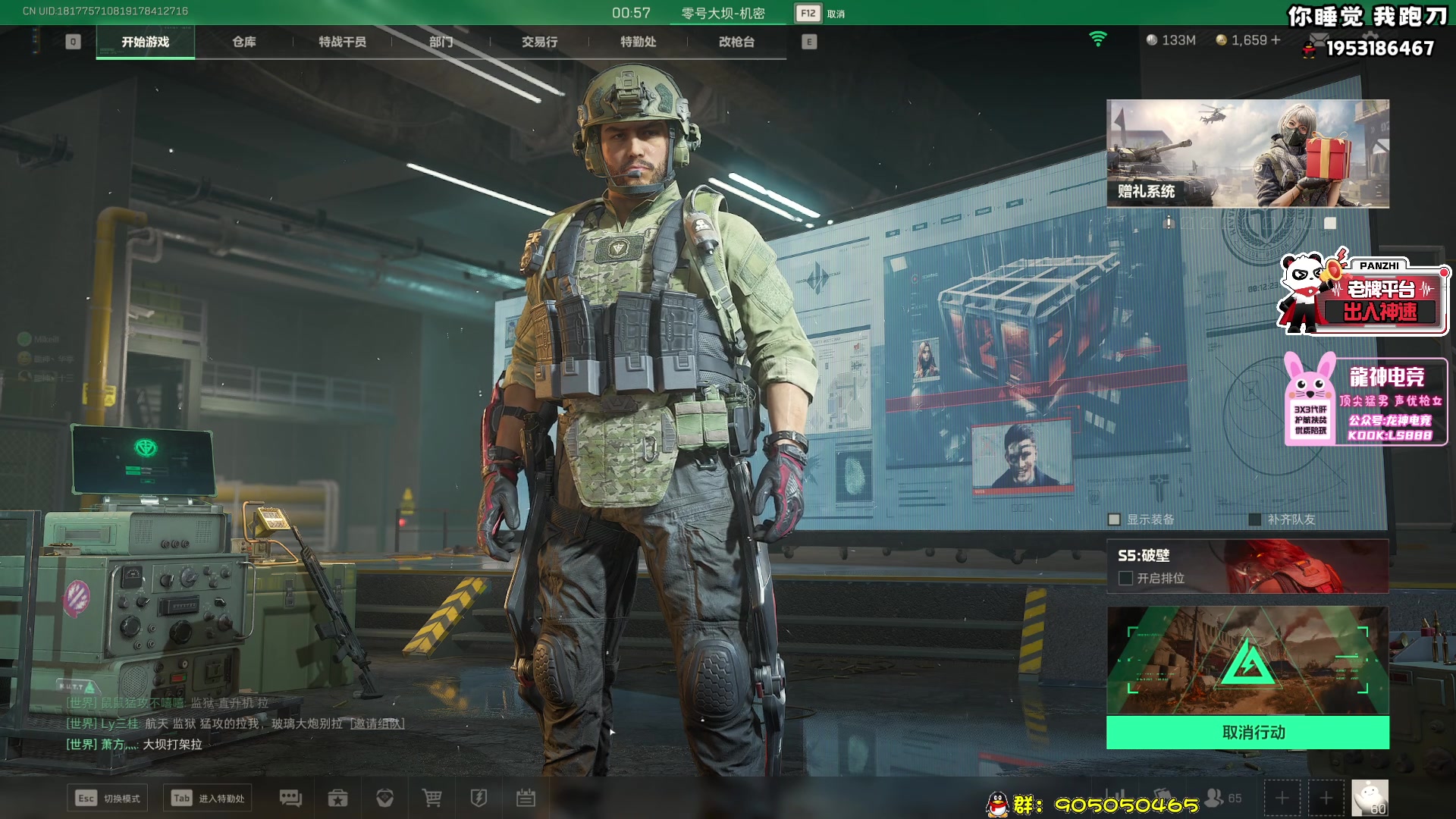Open the 特战干员 operators tab
1456x819 pixels.
point(343,42)
